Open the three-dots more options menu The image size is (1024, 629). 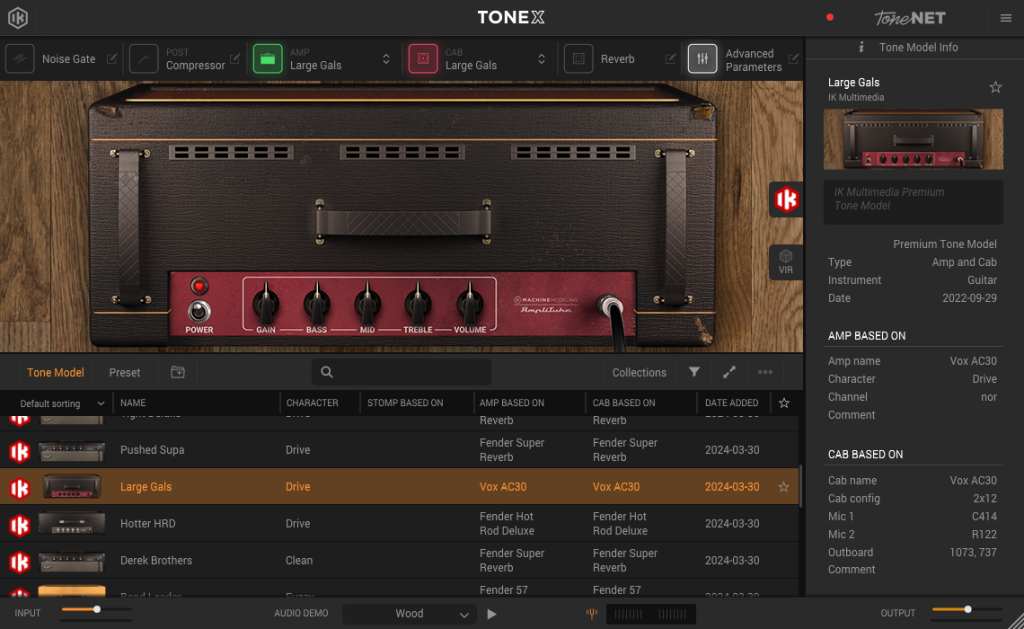[765, 372]
